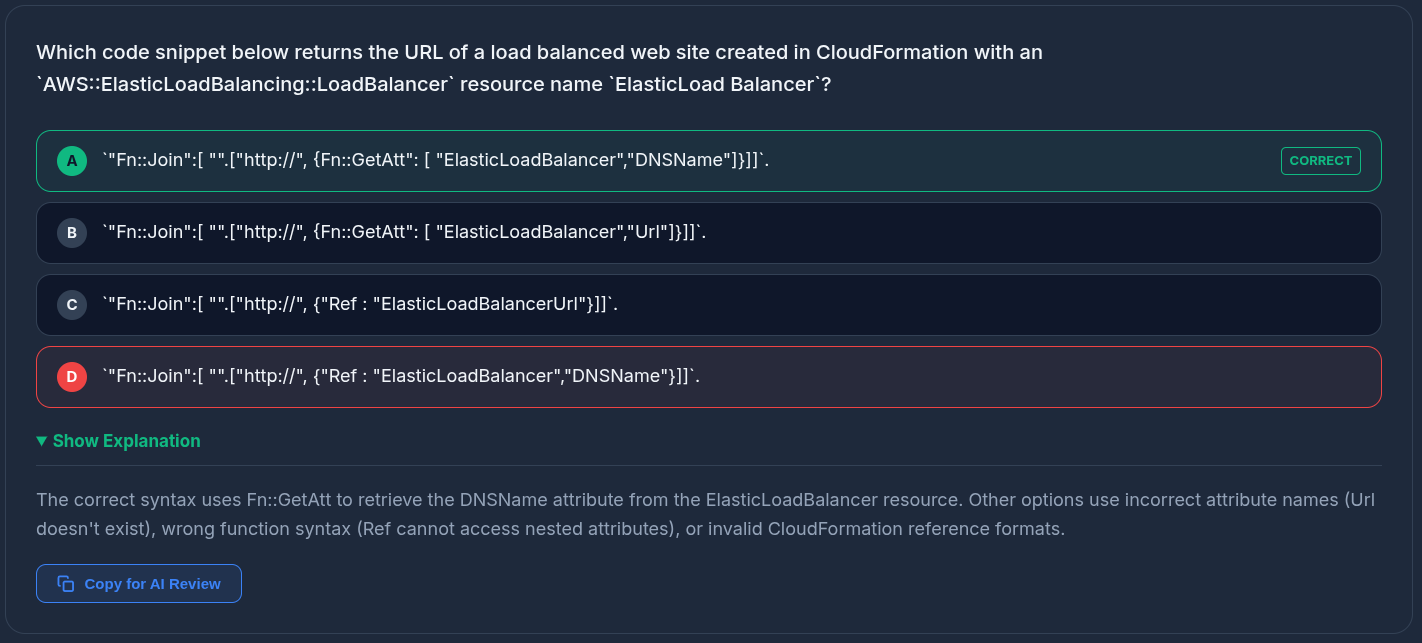Click option C snippet with Ref ElasticLoadBalancerUrl
The width and height of the screenshot is (1422, 643).
coord(360,304)
